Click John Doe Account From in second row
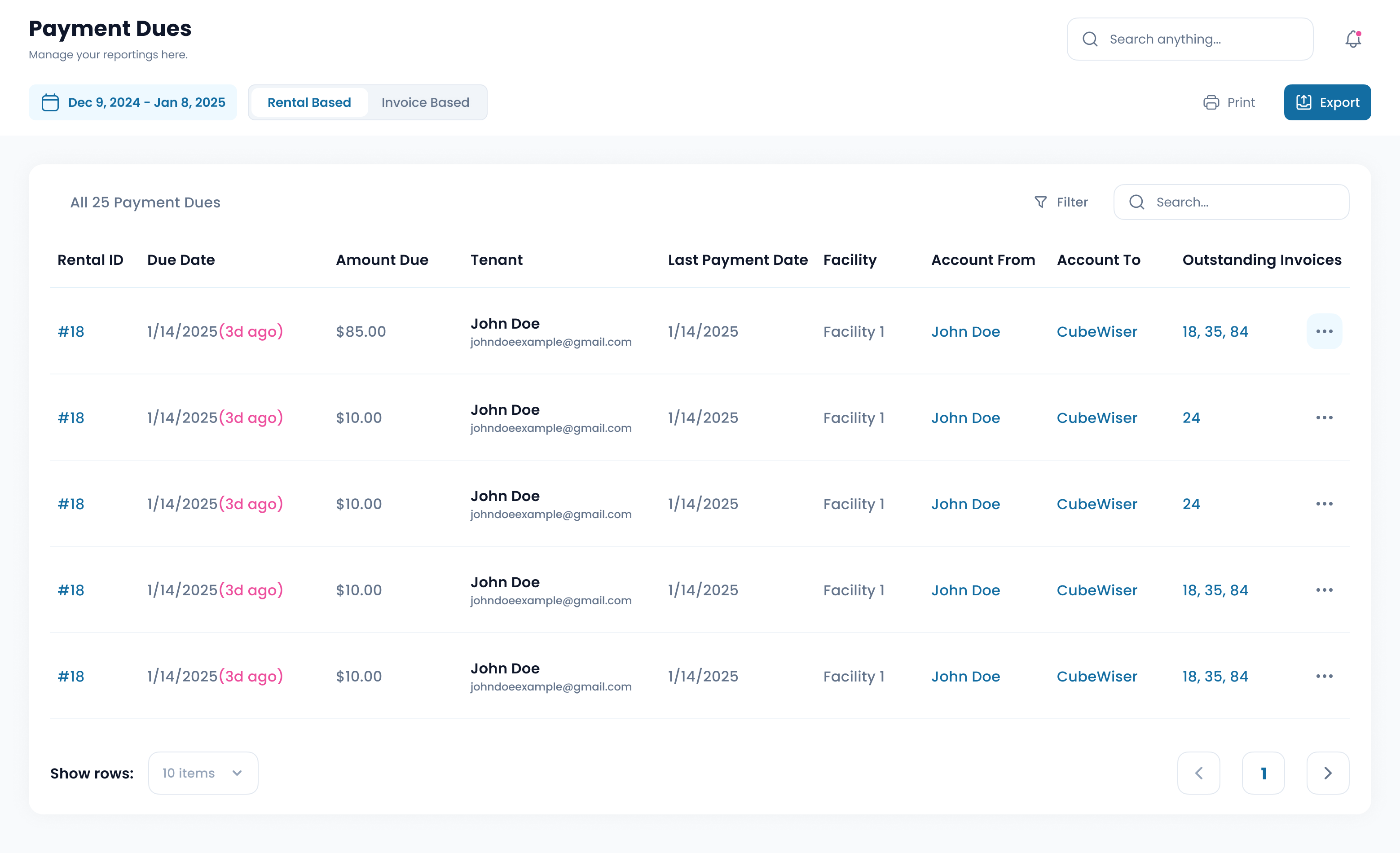 [965, 418]
